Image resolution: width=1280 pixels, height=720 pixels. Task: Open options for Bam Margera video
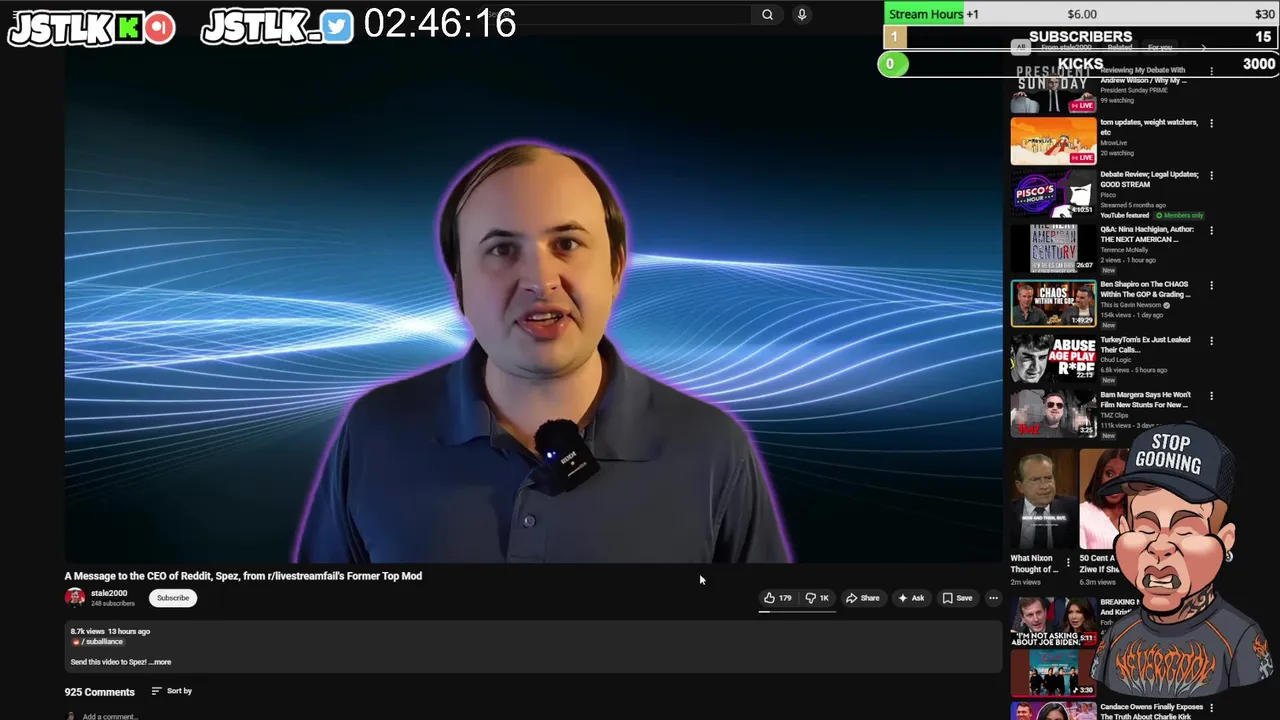tap(1211, 396)
